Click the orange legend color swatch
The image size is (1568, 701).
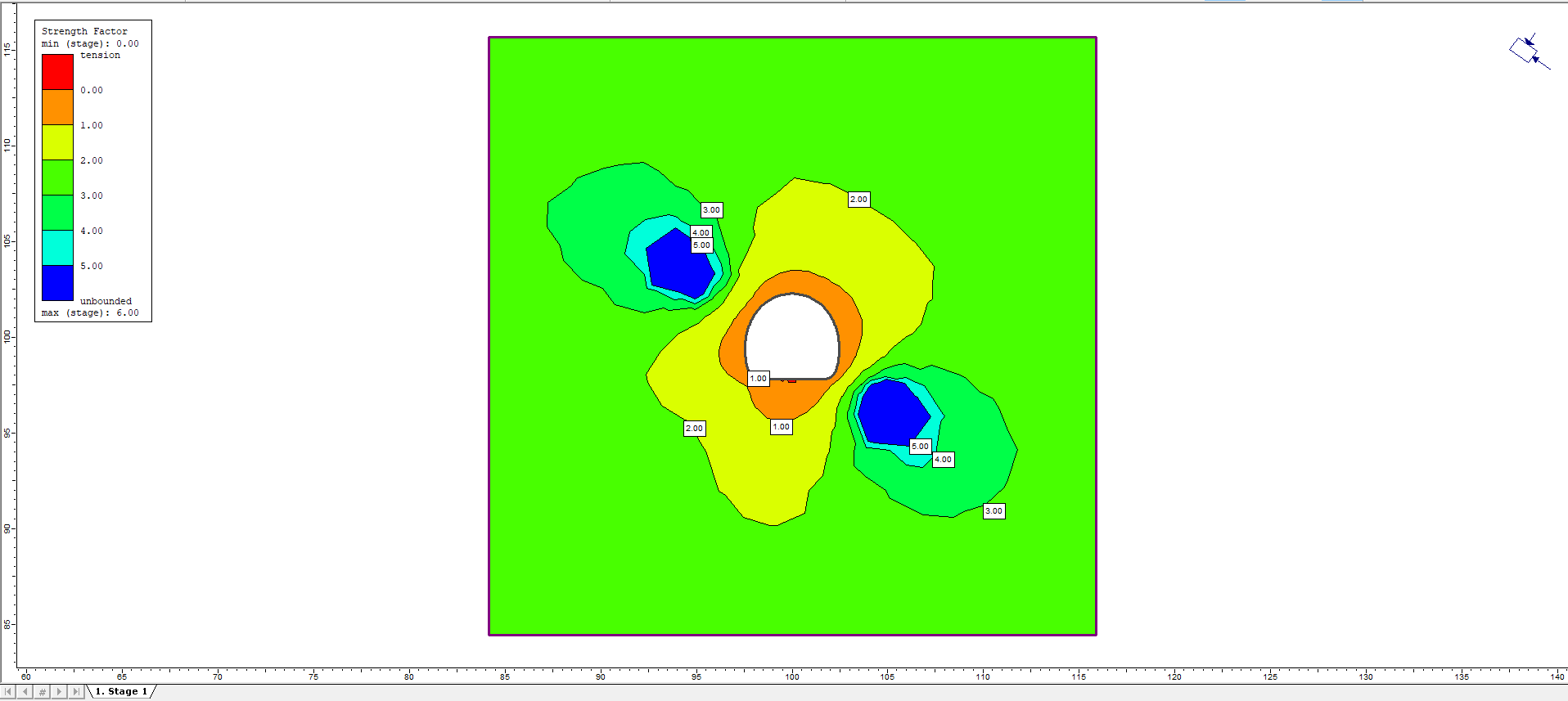57,107
